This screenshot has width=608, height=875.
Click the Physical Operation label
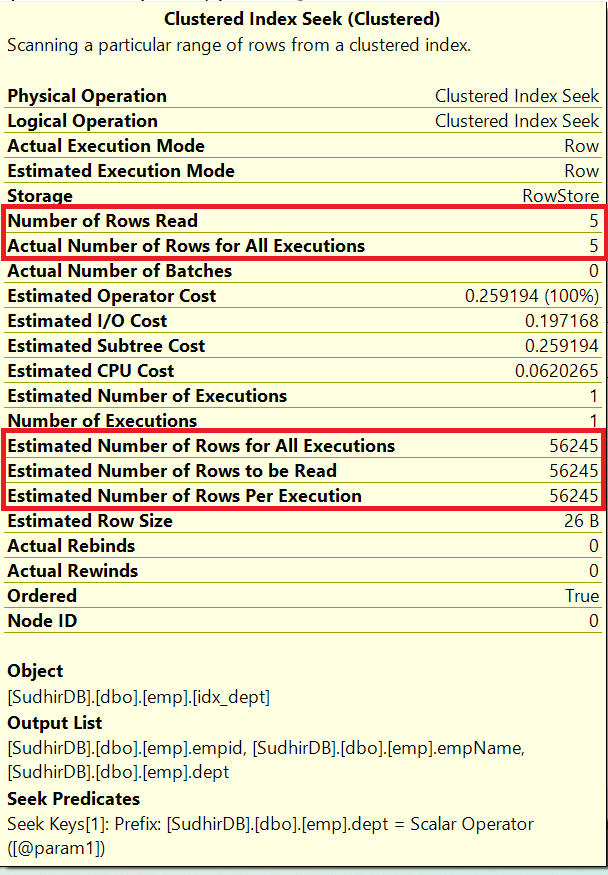pyautogui.click(x=87, y=96)
